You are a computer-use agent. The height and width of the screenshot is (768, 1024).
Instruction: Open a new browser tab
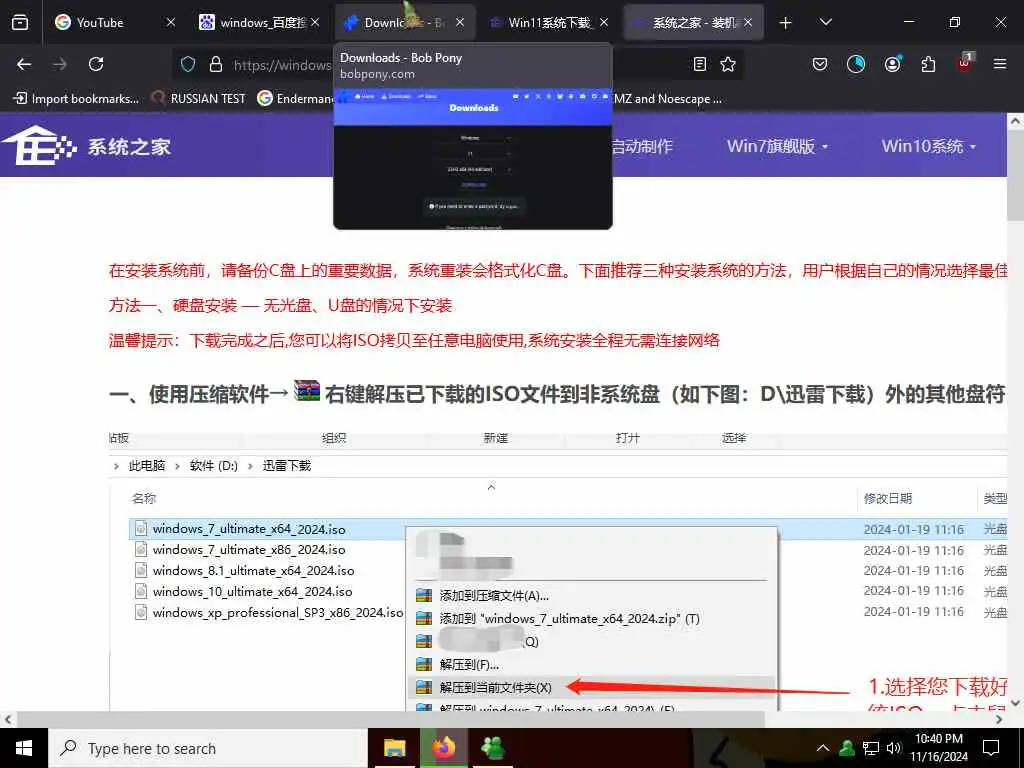tap(786, 23)
